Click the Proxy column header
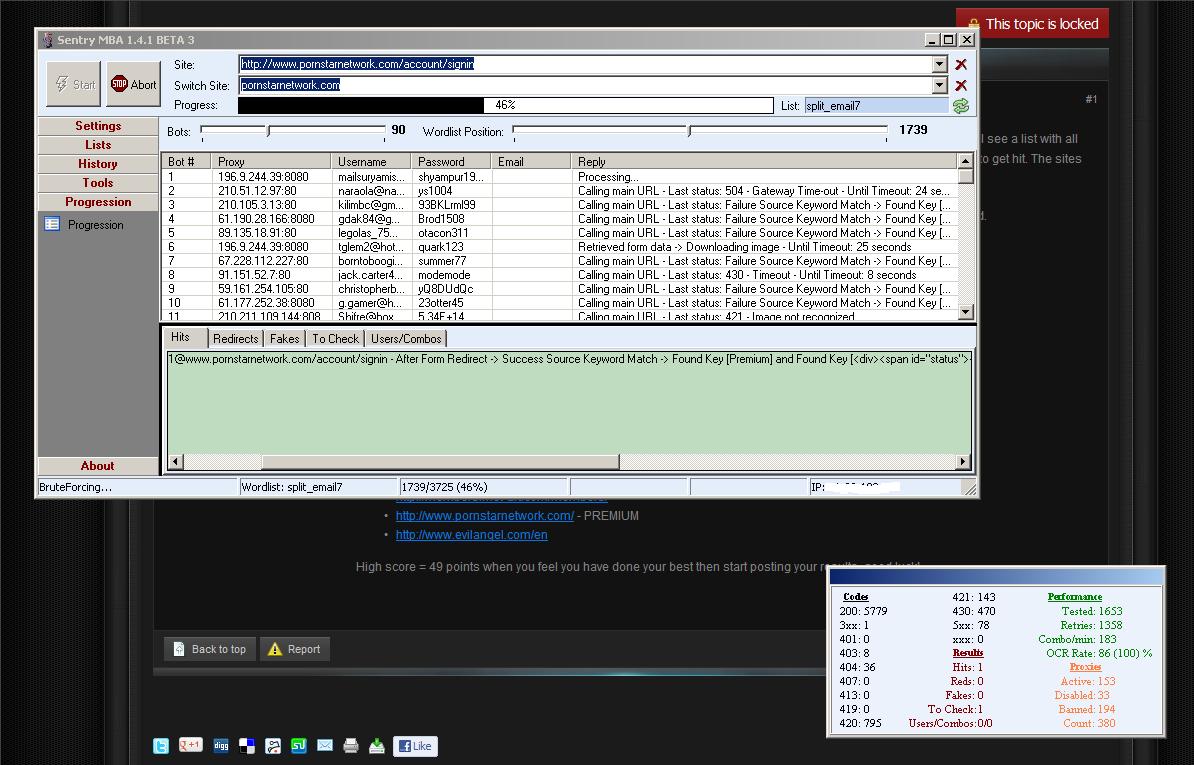 271,161
